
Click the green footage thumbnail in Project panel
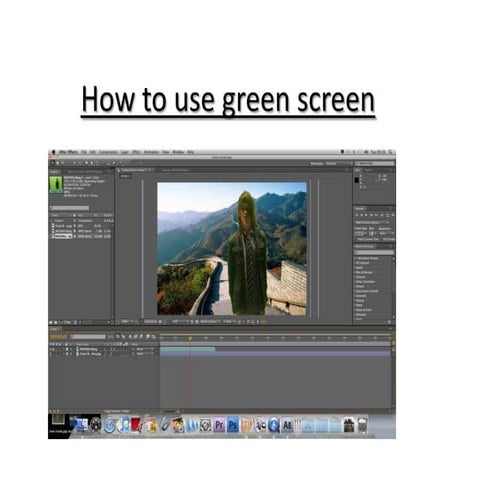tap(56, 184)
